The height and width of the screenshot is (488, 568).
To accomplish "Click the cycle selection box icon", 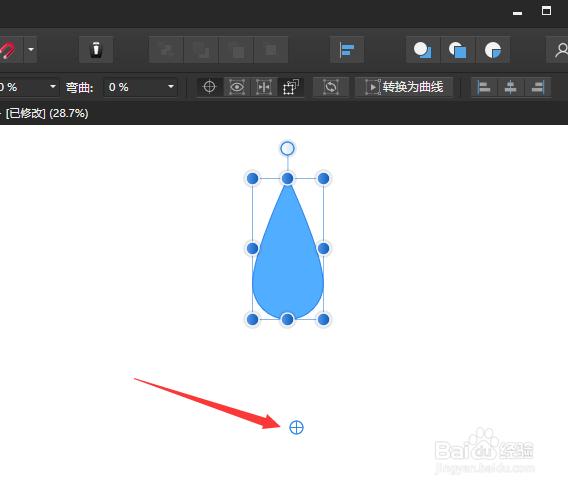I will coord(331,87).
